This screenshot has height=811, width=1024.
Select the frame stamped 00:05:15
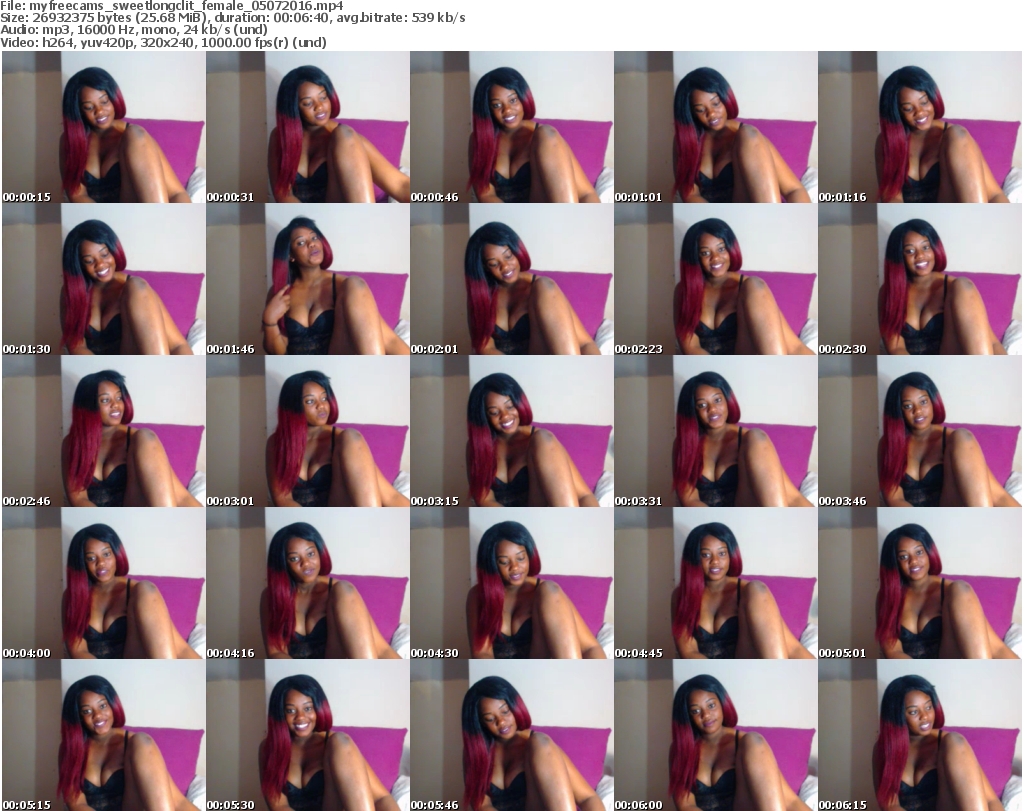click(x=103, y=735)
